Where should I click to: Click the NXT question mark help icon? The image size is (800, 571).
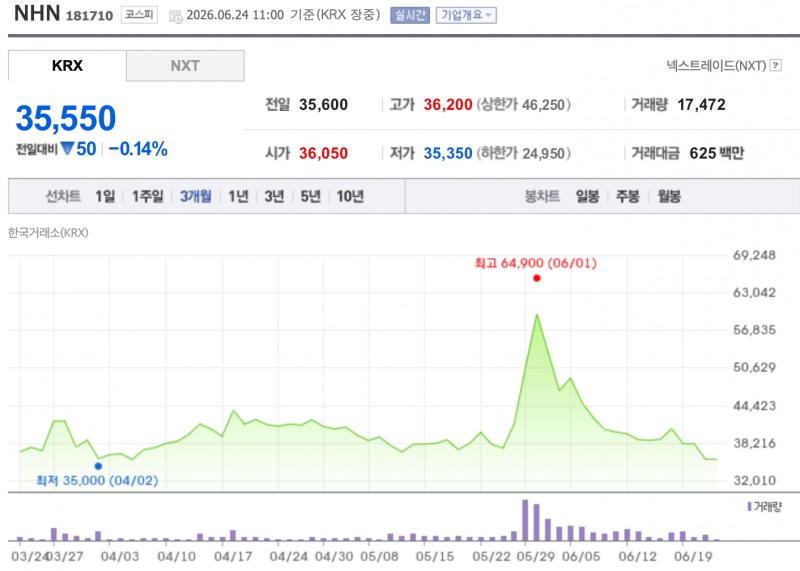coord(776,65)
